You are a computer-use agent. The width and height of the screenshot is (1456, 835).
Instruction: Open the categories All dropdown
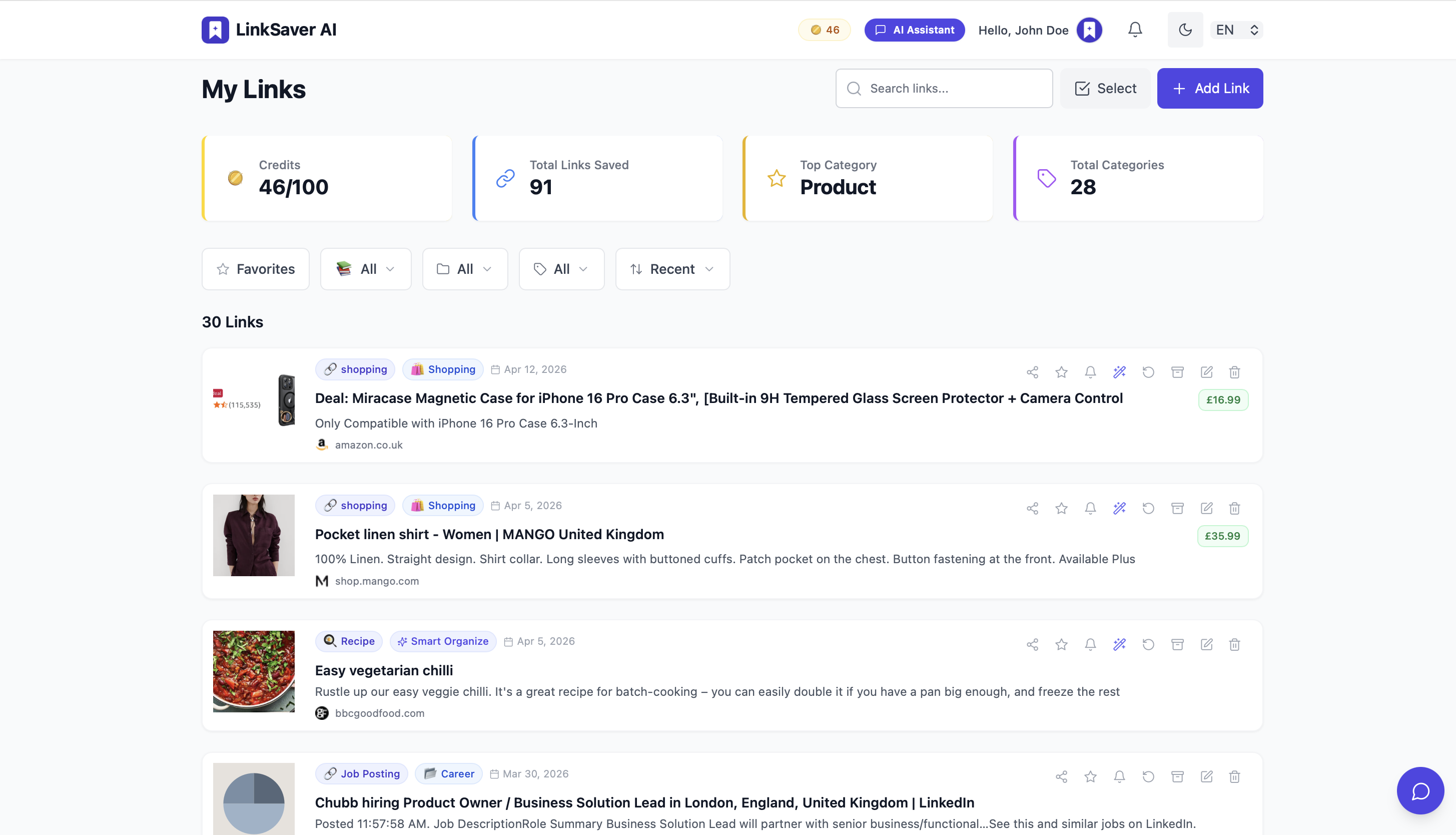[465, 268]
